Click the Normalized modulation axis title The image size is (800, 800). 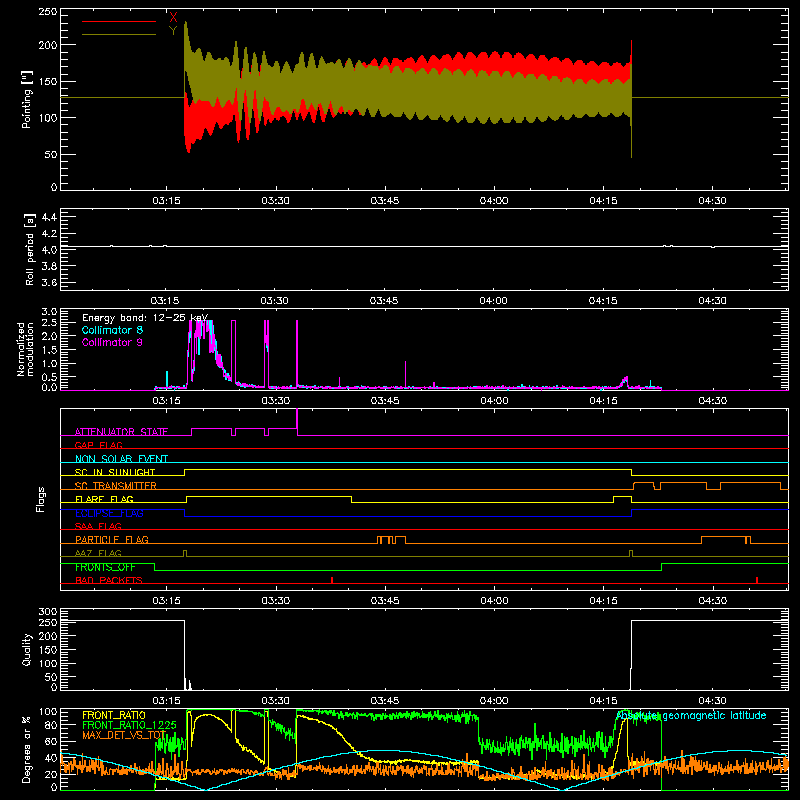25,349
